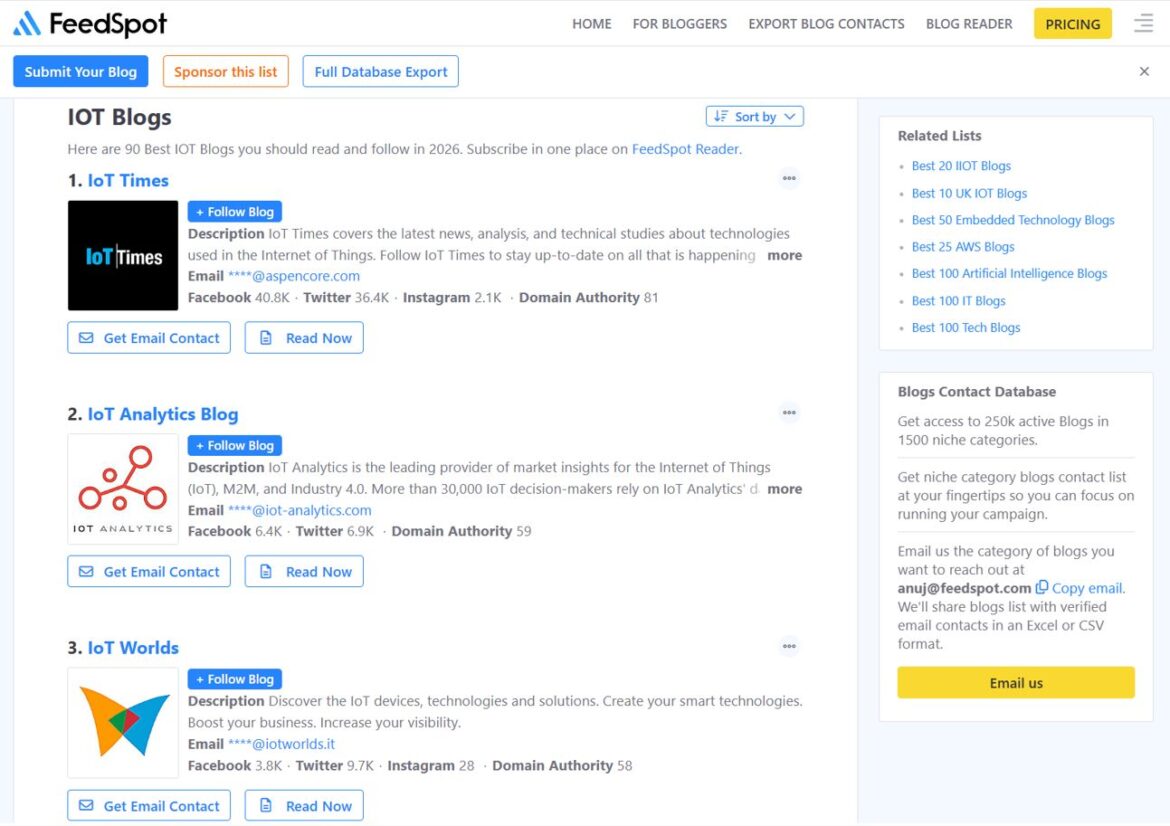This screenshot has height=826, width=1170.
Task: Open the Best 25 AWS Blogs list
Action: tap(963, 246)
